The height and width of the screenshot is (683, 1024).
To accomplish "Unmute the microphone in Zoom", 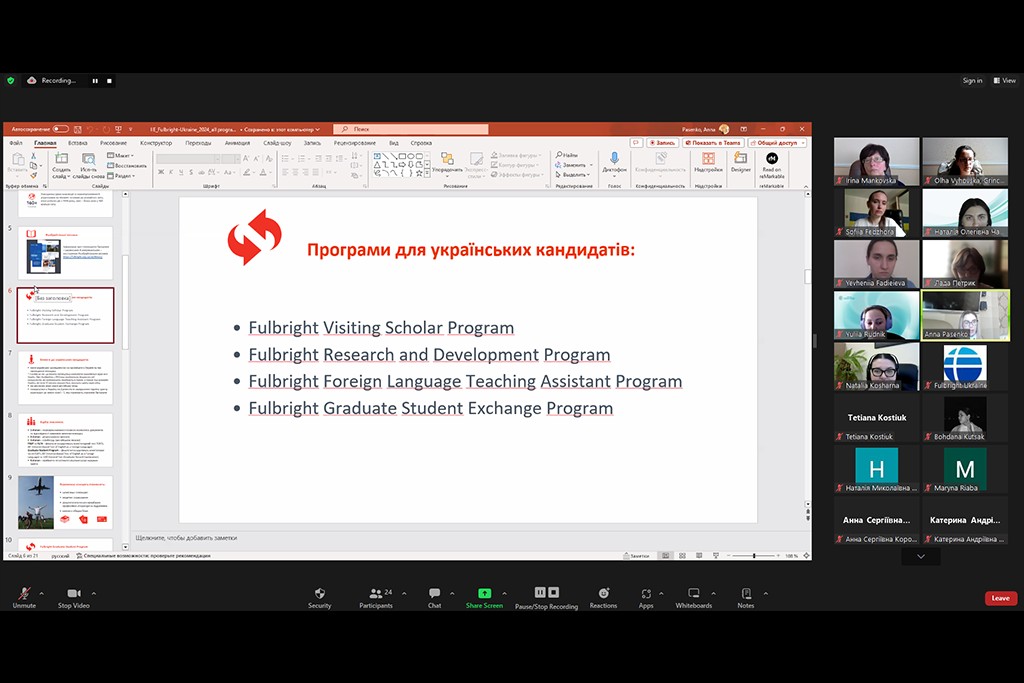I will point(24,594).
